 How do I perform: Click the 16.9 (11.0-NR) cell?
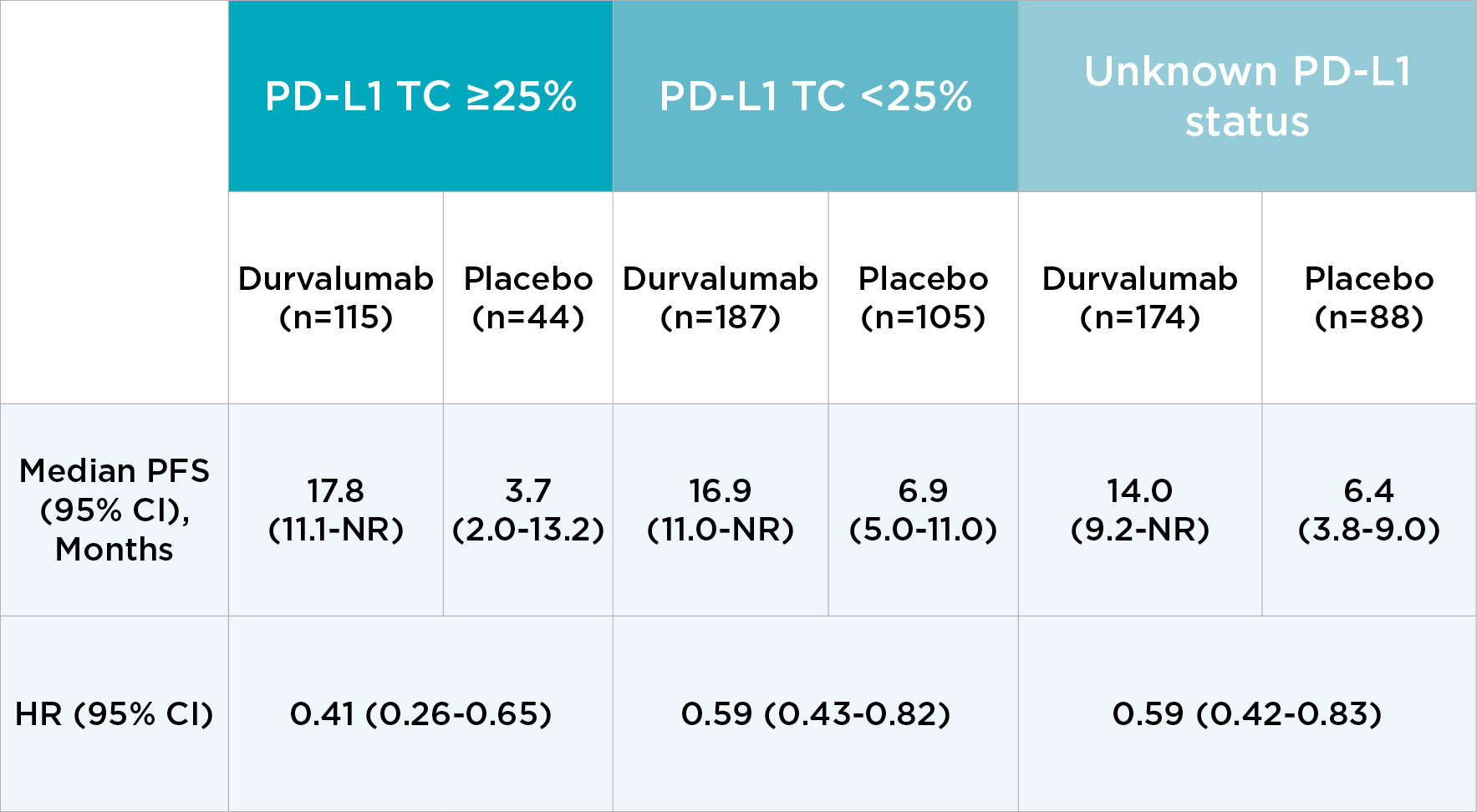coord(721,510)
